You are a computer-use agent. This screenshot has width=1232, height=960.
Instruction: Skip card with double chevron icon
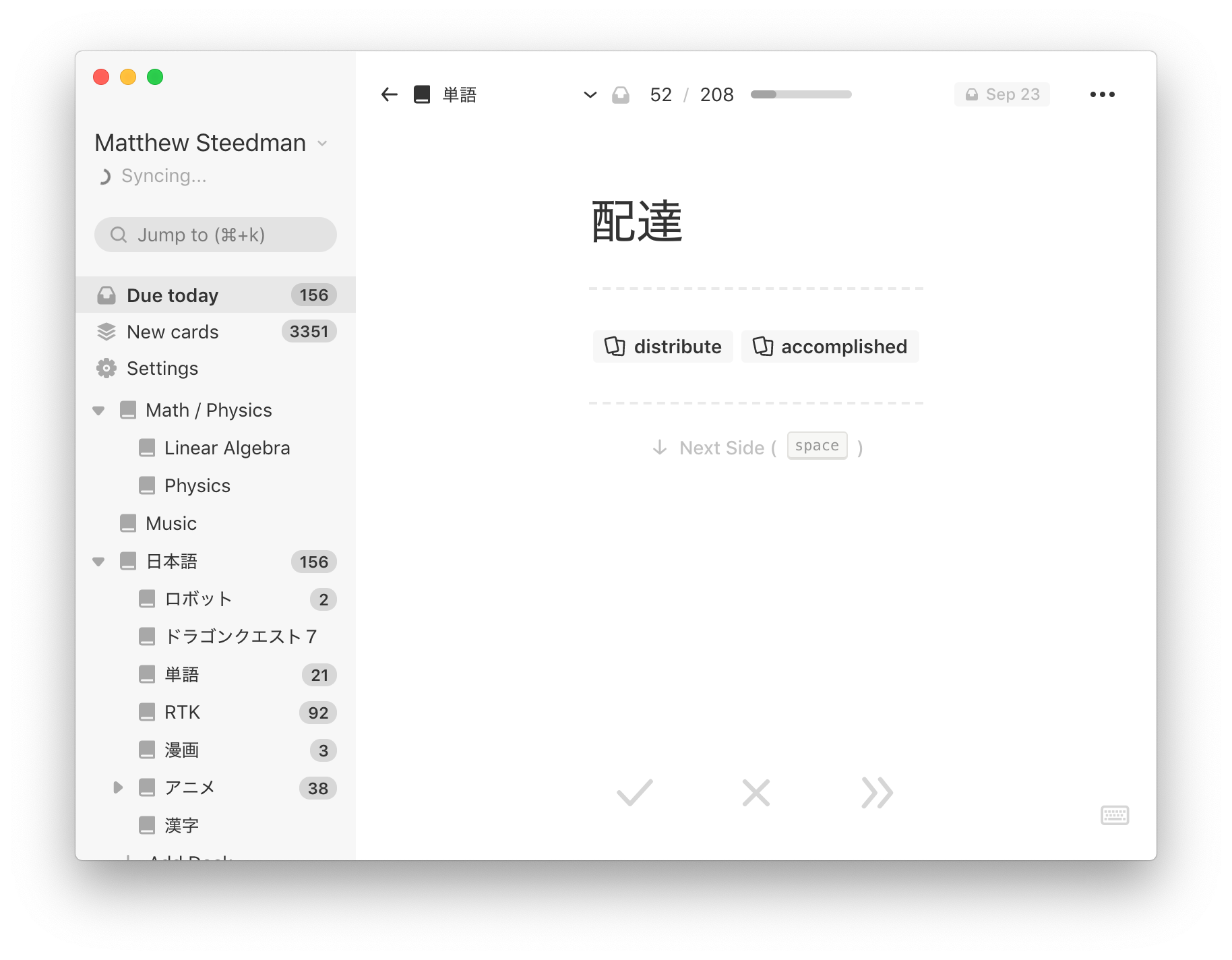tap(877, 793)
